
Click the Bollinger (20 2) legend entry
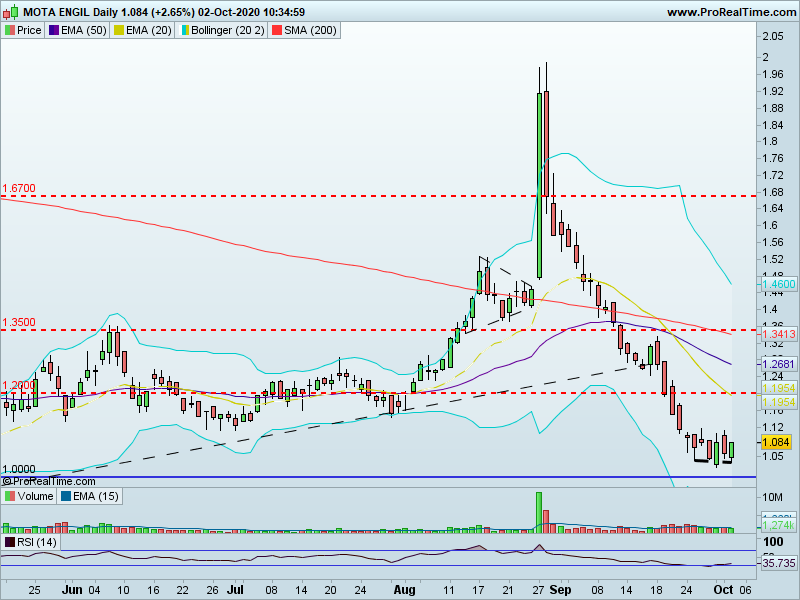pos(221,31)
